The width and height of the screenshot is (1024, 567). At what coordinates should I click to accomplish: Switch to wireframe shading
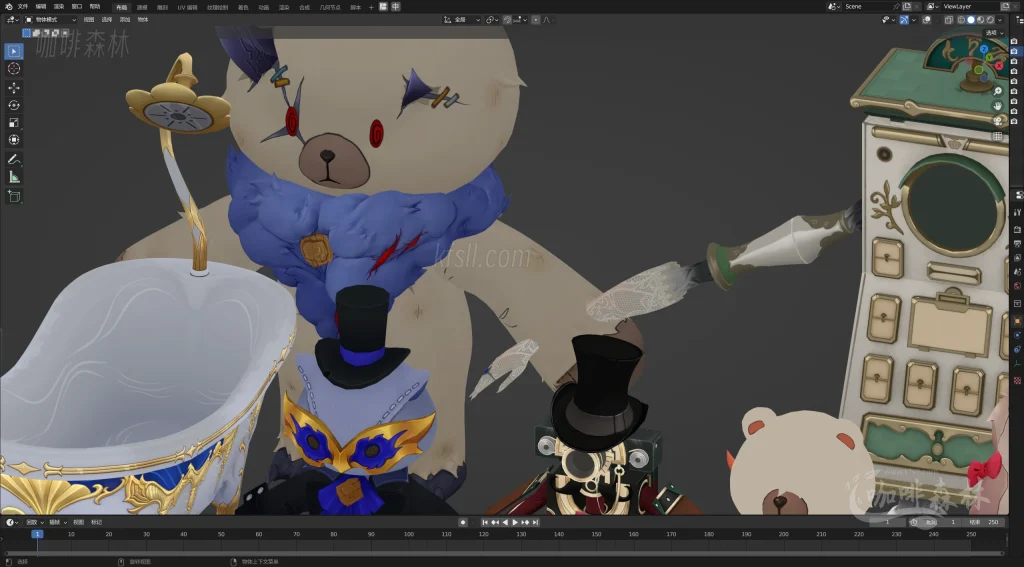pos(961,20)
